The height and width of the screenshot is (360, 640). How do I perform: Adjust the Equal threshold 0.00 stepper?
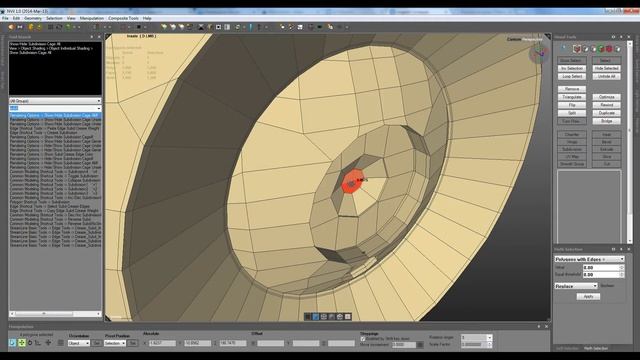622,275
